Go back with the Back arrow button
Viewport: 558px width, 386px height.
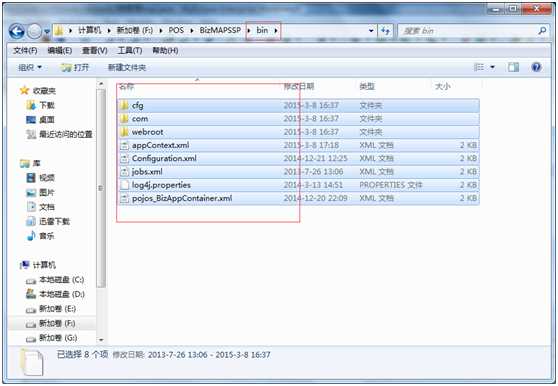17,32
